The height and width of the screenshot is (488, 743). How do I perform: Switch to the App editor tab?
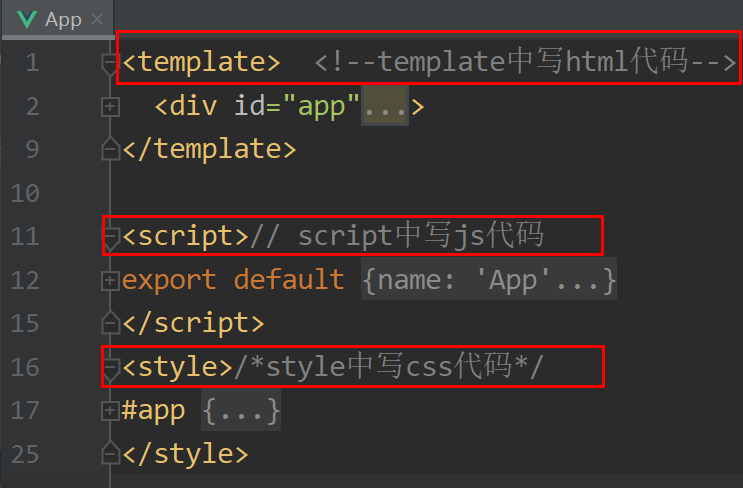coord(58,19)
